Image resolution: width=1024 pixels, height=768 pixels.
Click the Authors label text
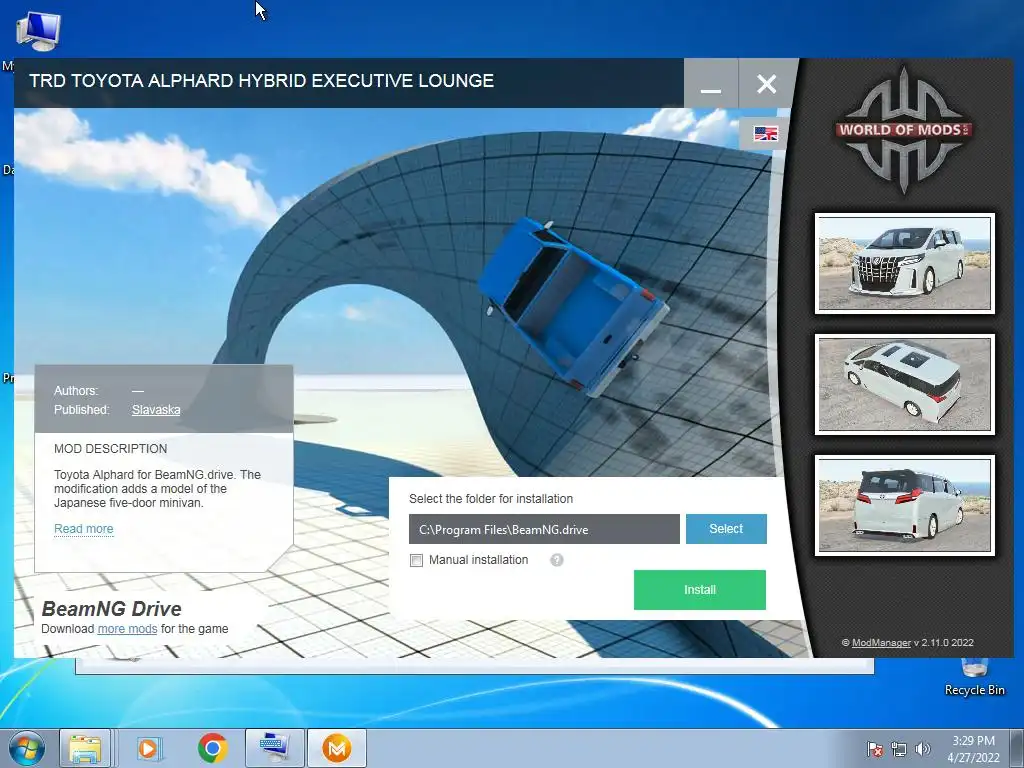click(76, 391)
